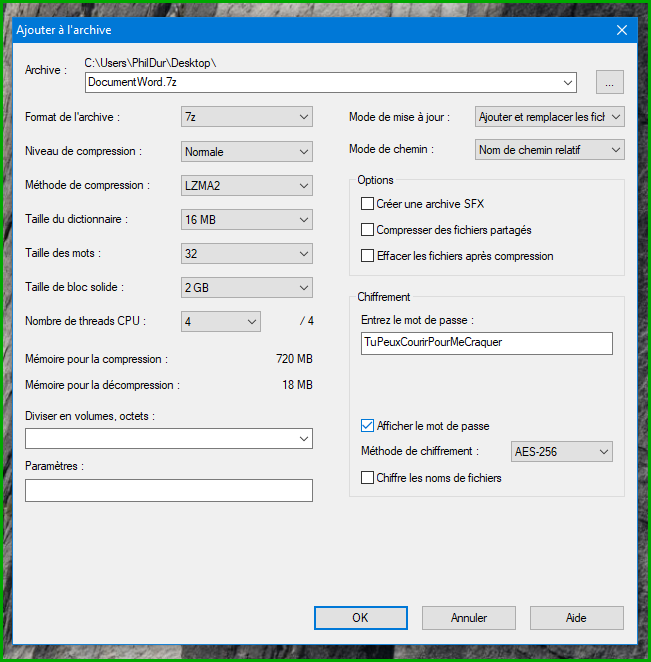
Task: Click the Entrez le mot de passe label
Action: coord(417,320)
